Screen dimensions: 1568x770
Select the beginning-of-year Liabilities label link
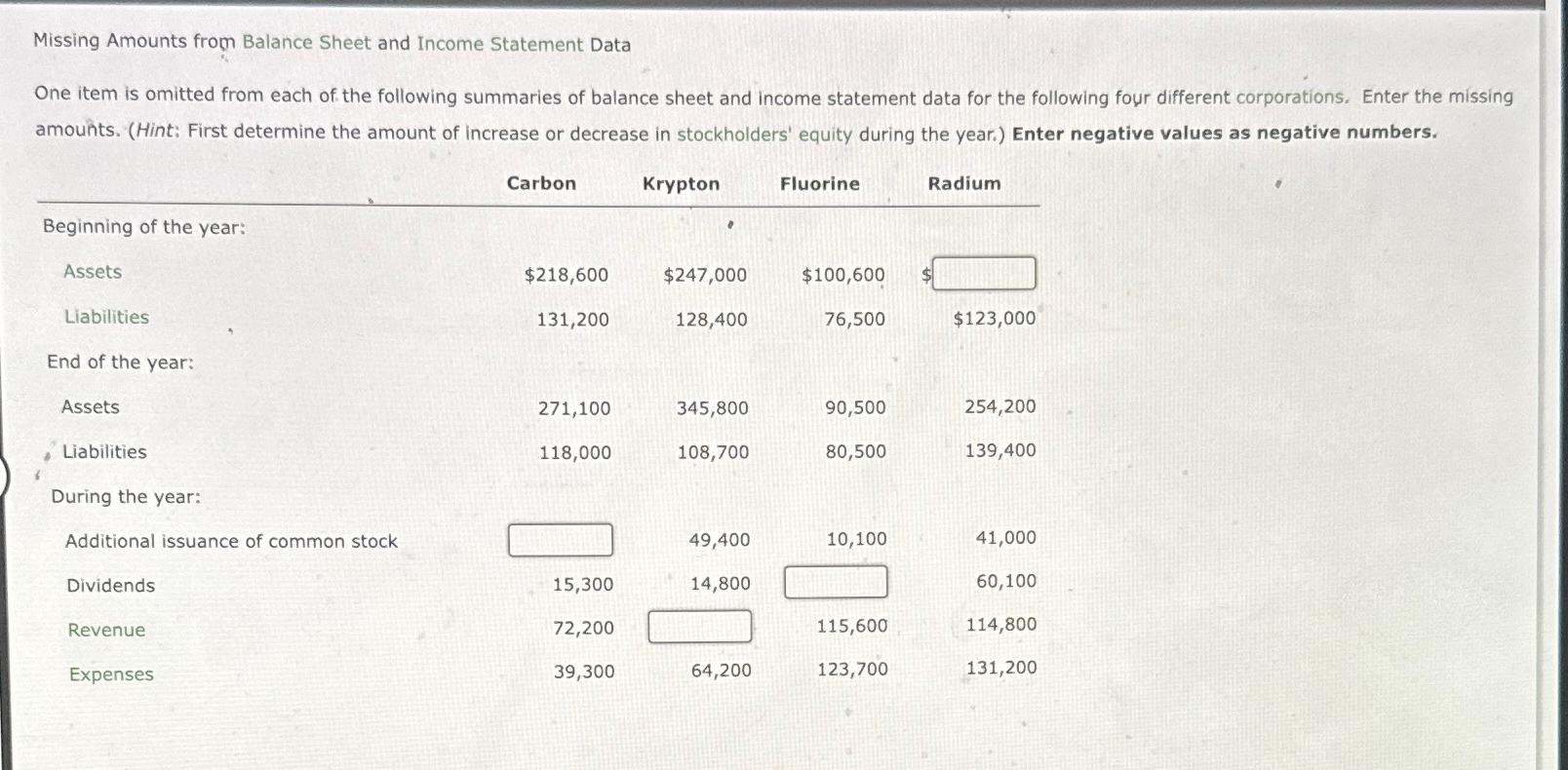pos(106,317)
